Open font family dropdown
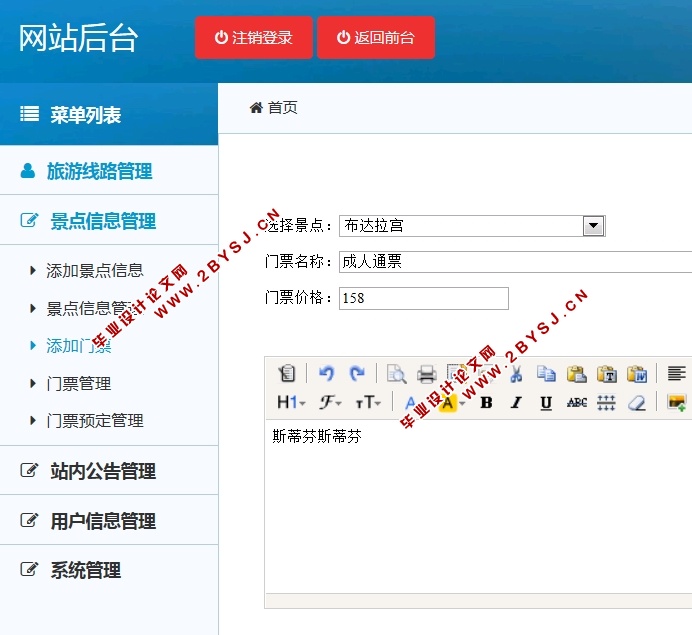 (330, 402)
